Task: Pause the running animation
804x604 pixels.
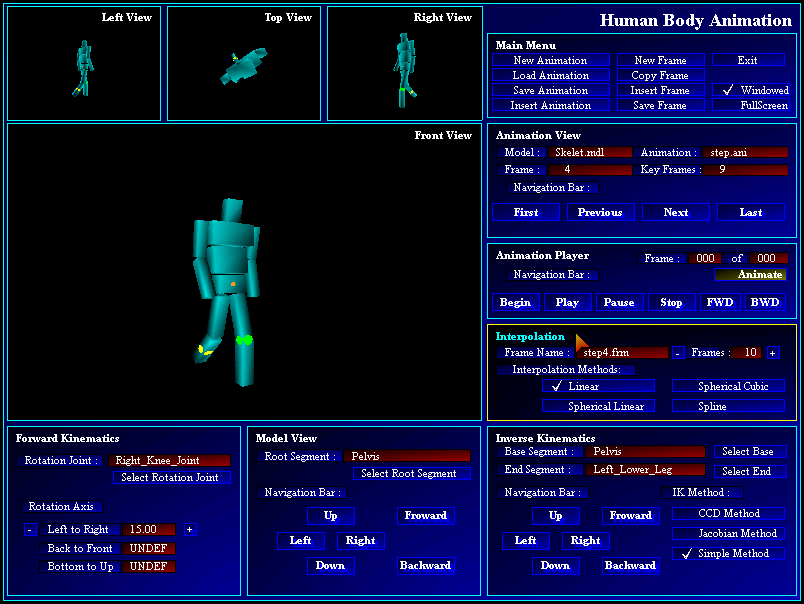Action: click(620, 302)
